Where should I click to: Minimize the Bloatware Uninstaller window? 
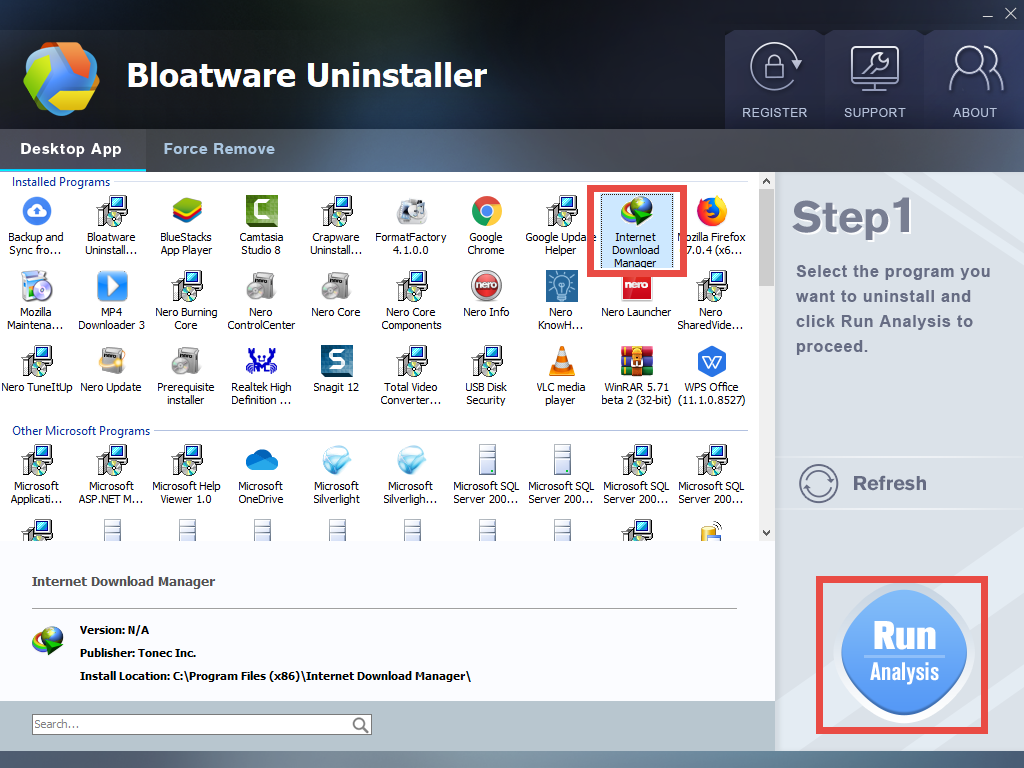(988, 14)
